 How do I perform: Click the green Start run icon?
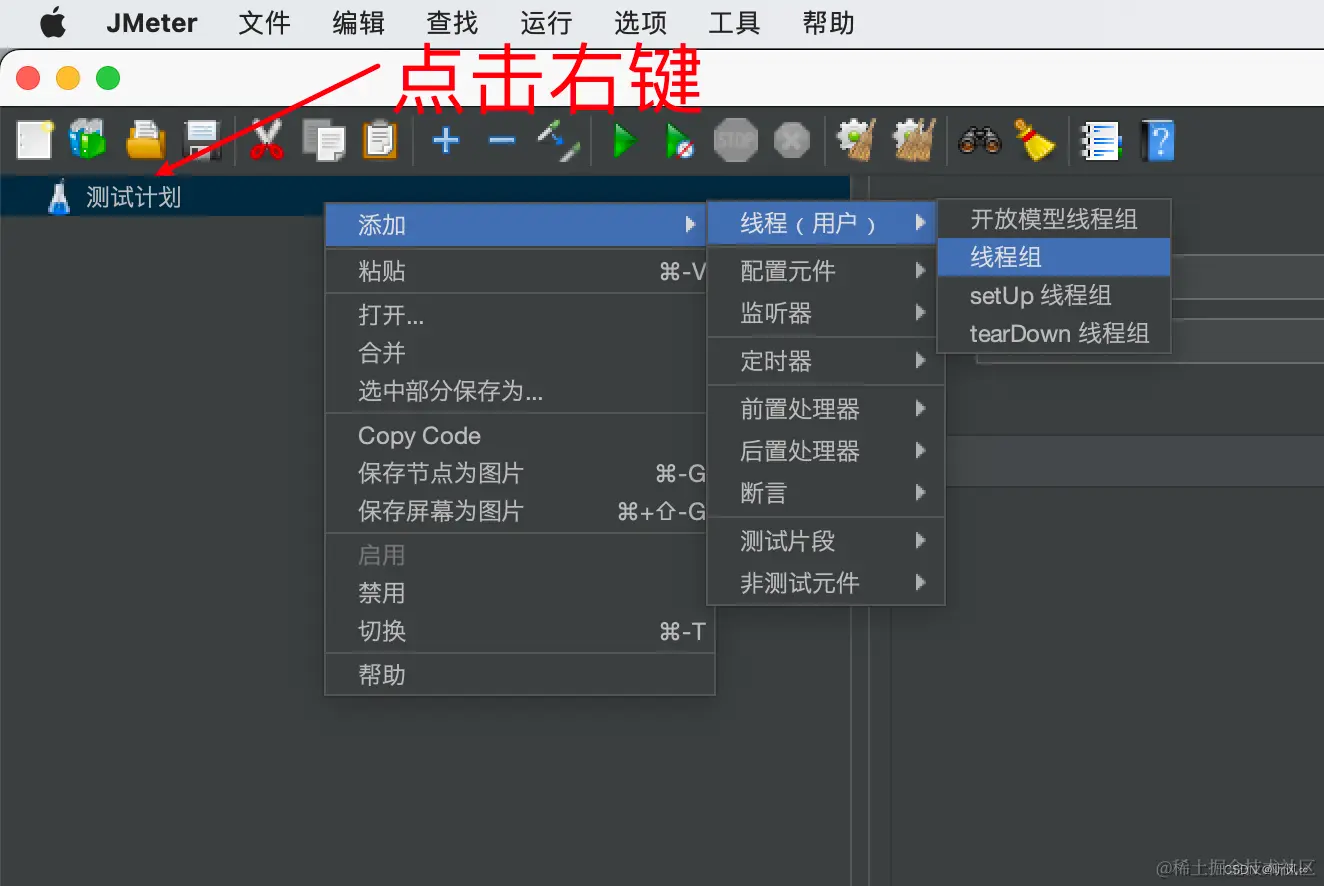pyautogui.click(x=625, y=140)
